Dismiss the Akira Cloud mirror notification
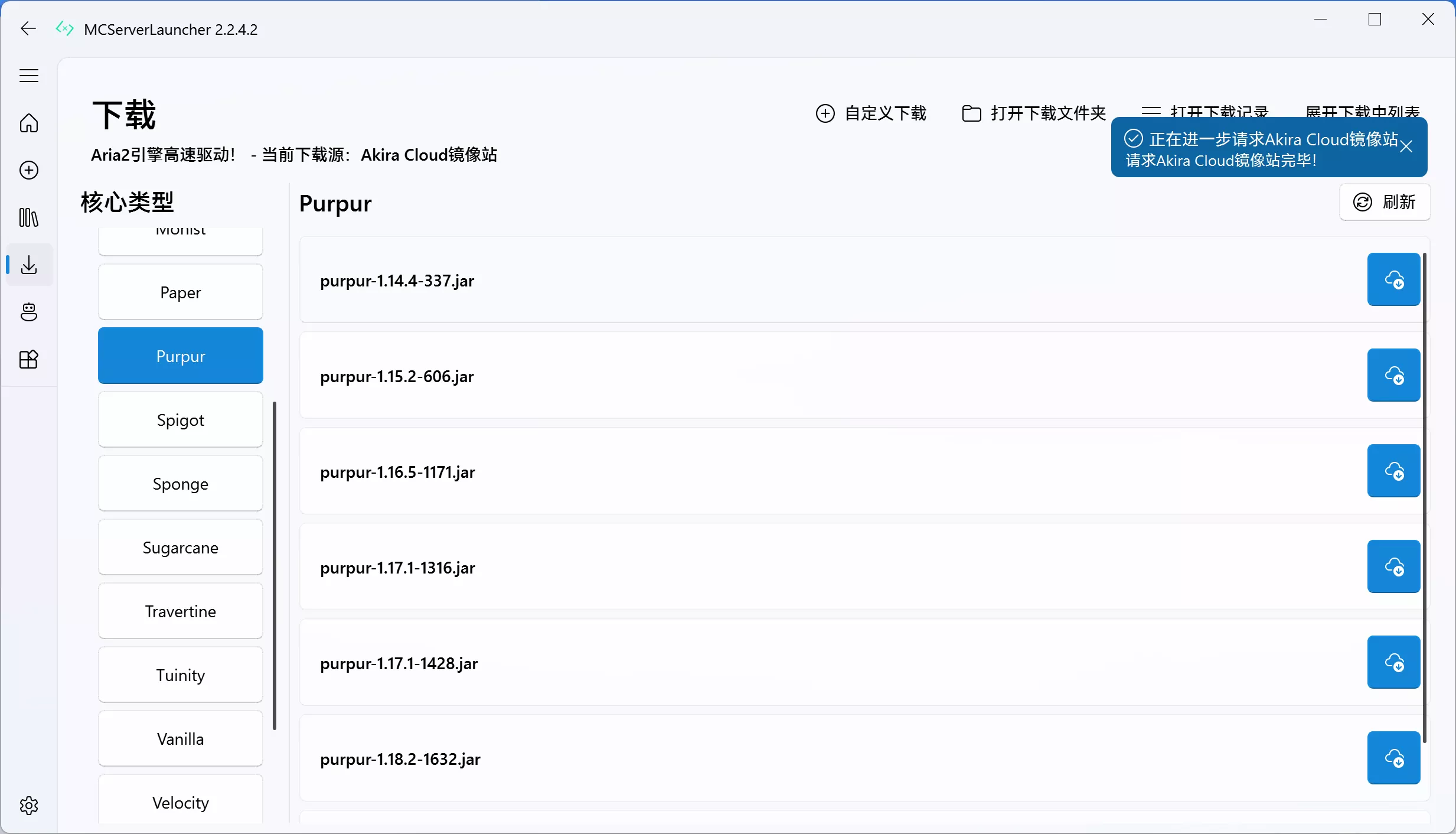The image size is (1456, 834). point(1407,146)
